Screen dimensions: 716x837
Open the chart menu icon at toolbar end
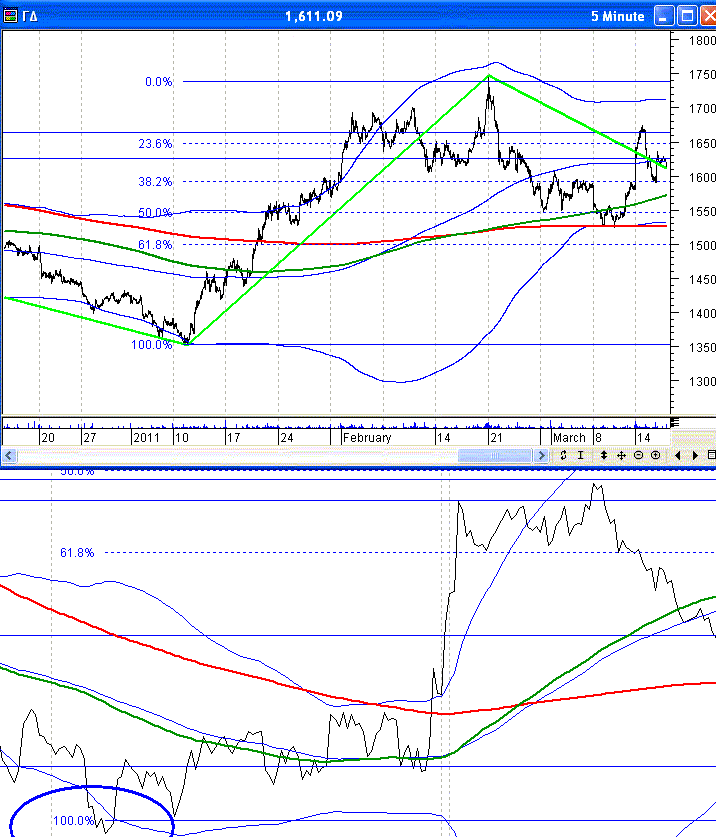tap(711, 455)
